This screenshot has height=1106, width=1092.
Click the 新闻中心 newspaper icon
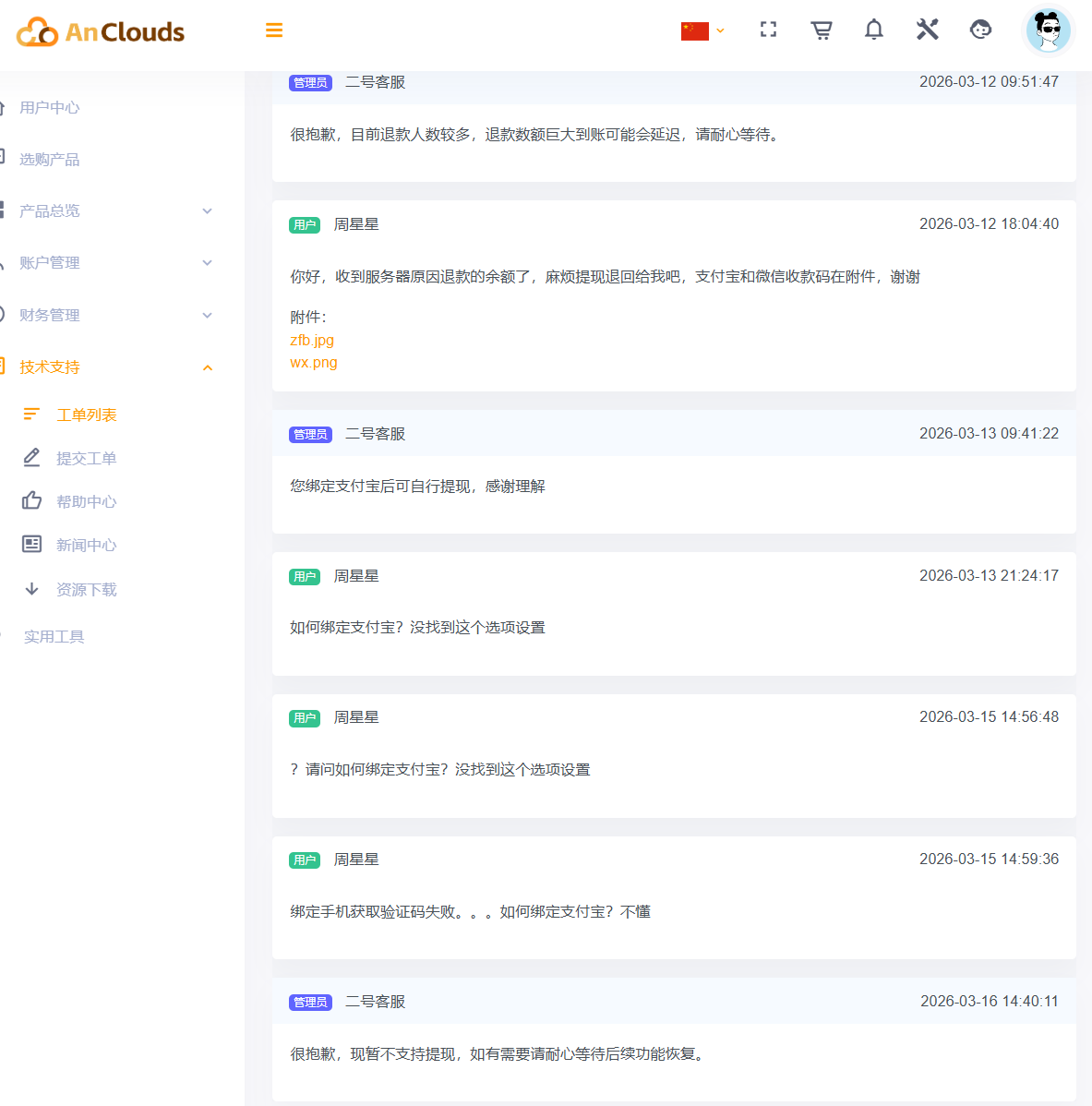pos(31,544)
